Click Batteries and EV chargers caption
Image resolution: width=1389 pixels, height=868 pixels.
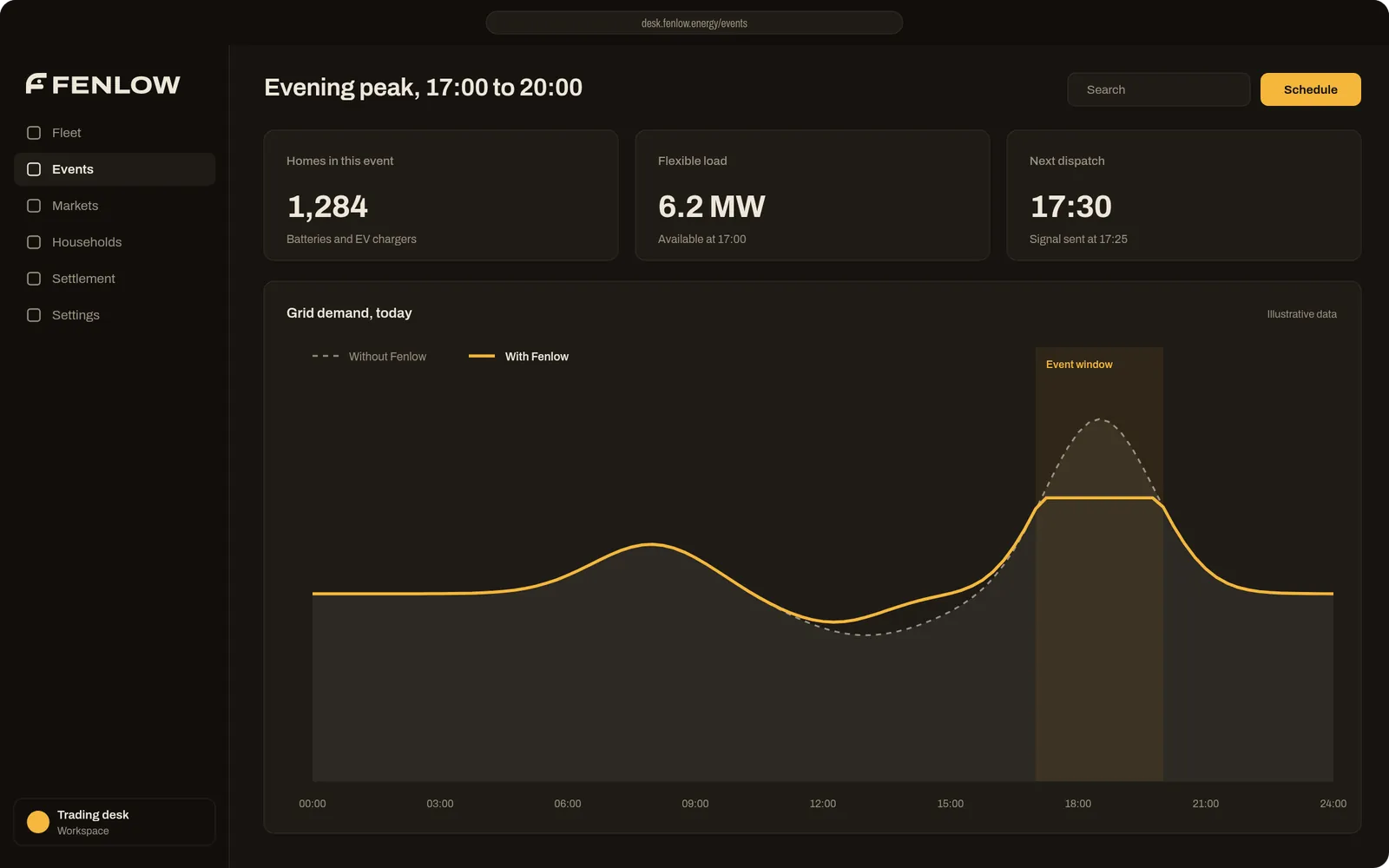pyautogui.click(x=352, y=240)
